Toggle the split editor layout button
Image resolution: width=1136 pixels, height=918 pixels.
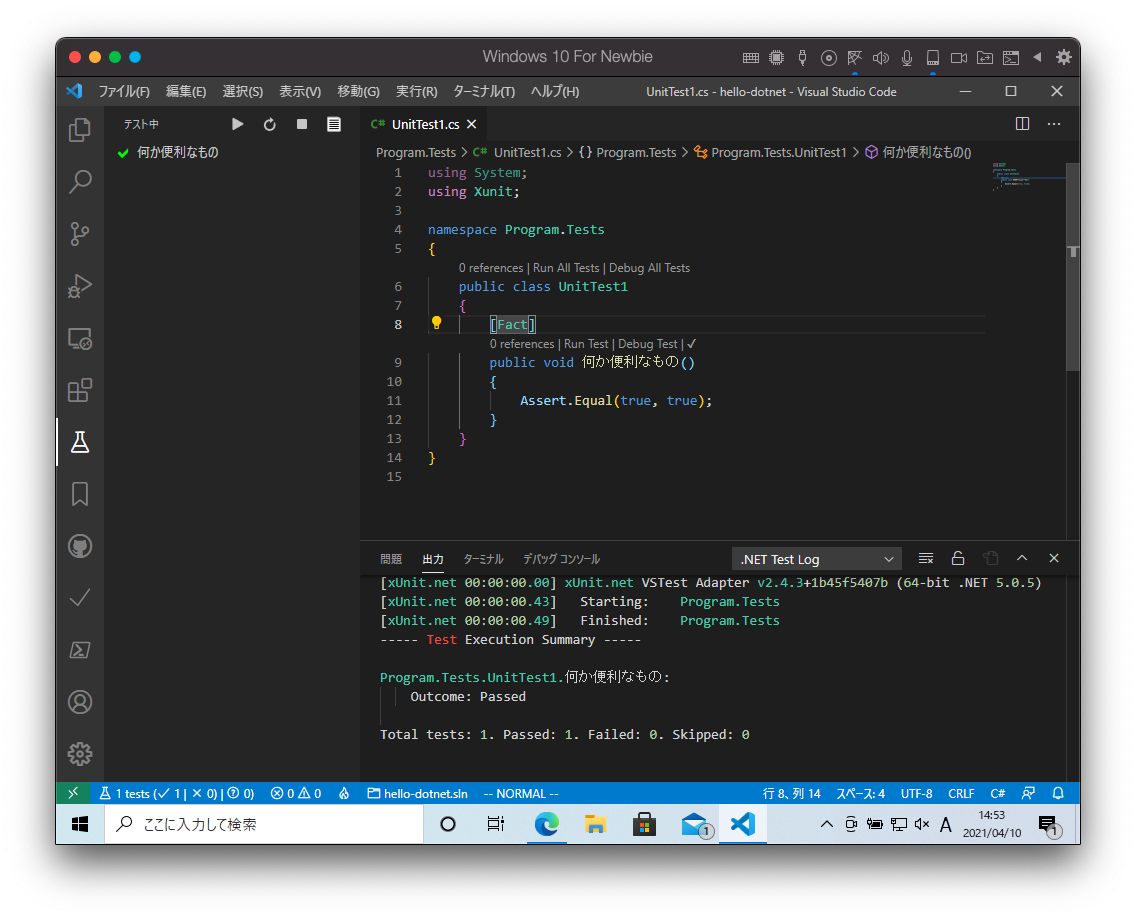coord(1022,124)
